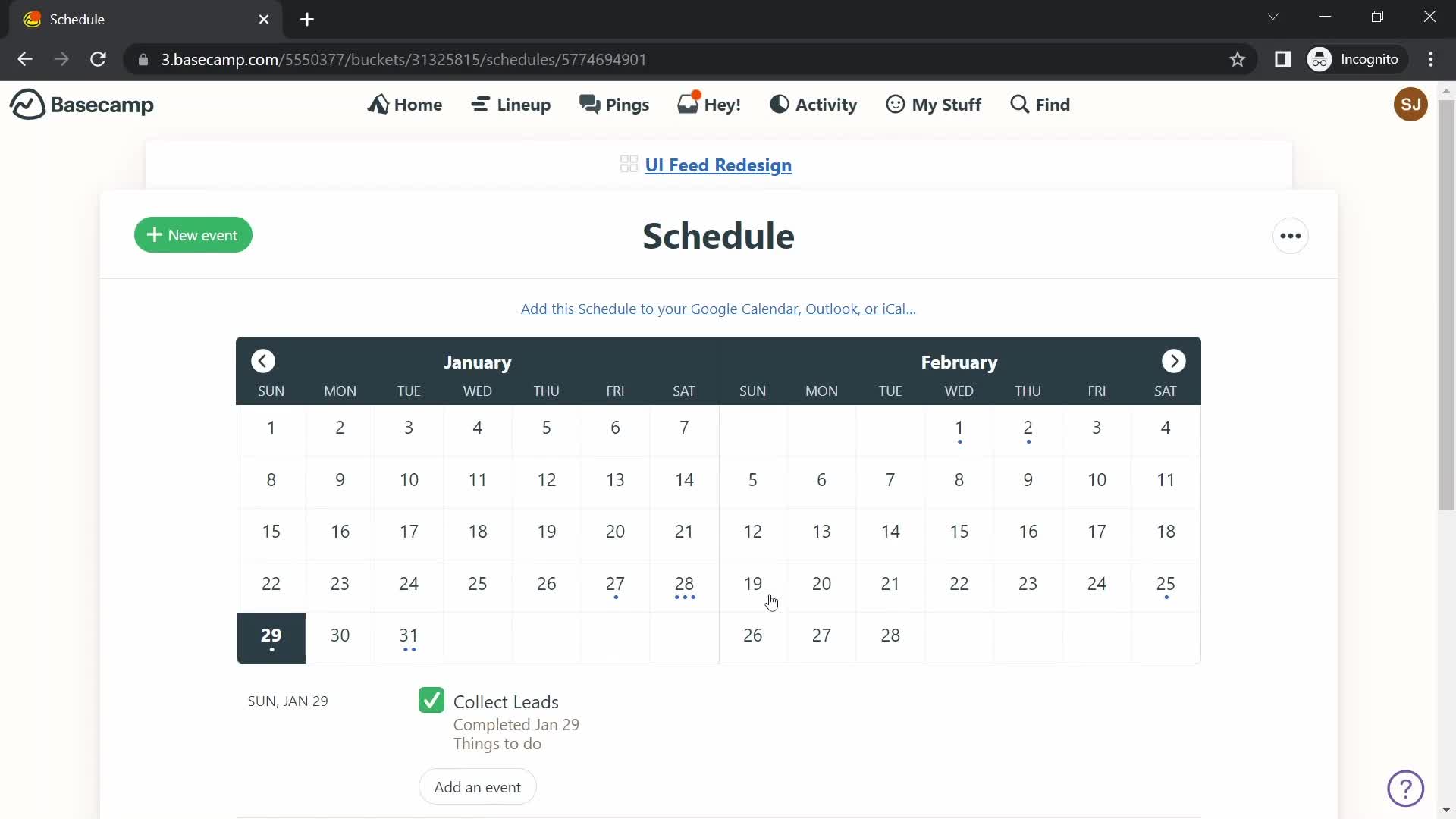
Task: Expand the previous month navigation arrow
Action: (x=263, y=360)
